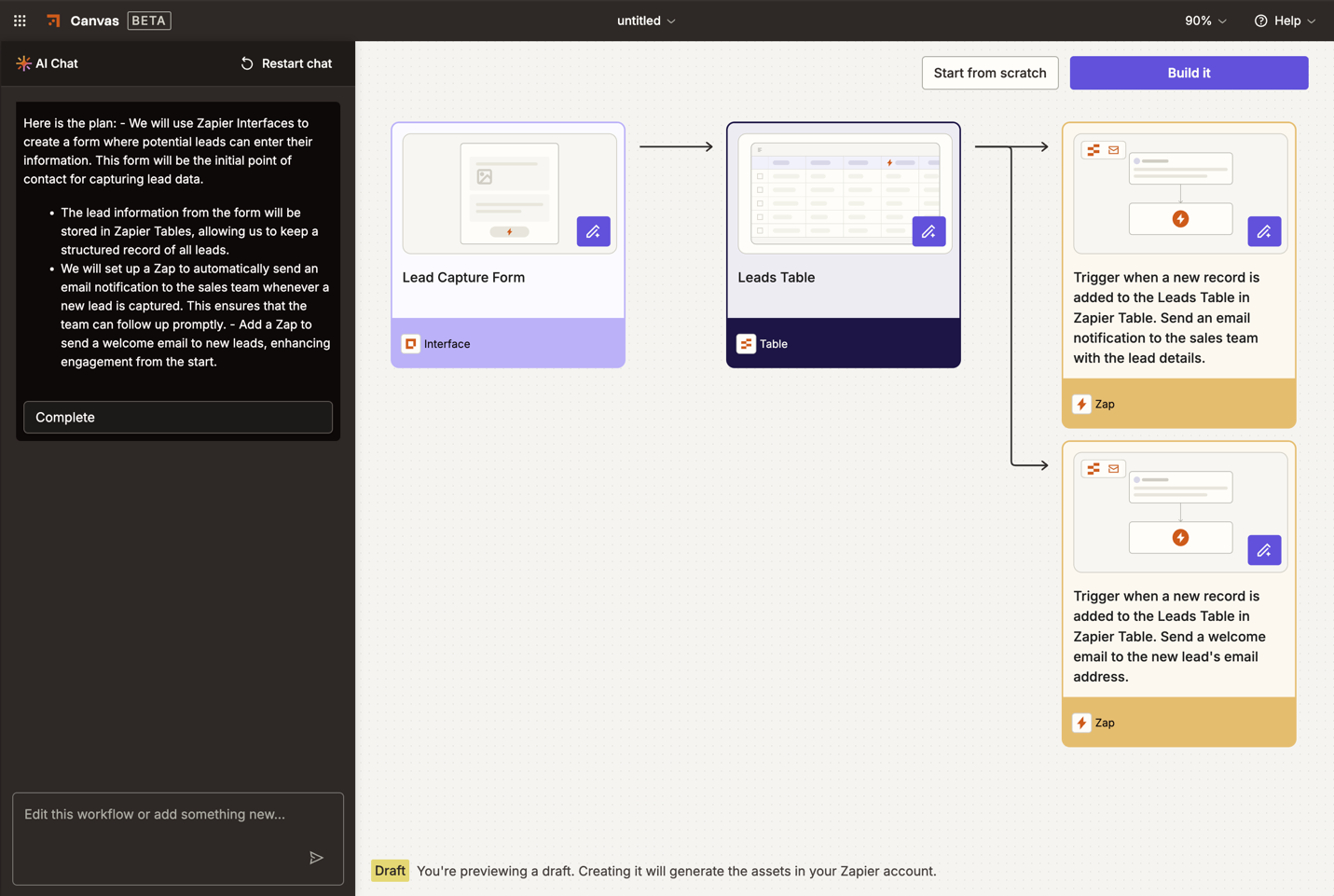This screenshot has width=1334, height=896.
Task: Click the Restart chat circular arrow icon
Action: click(x=247, y=63)
